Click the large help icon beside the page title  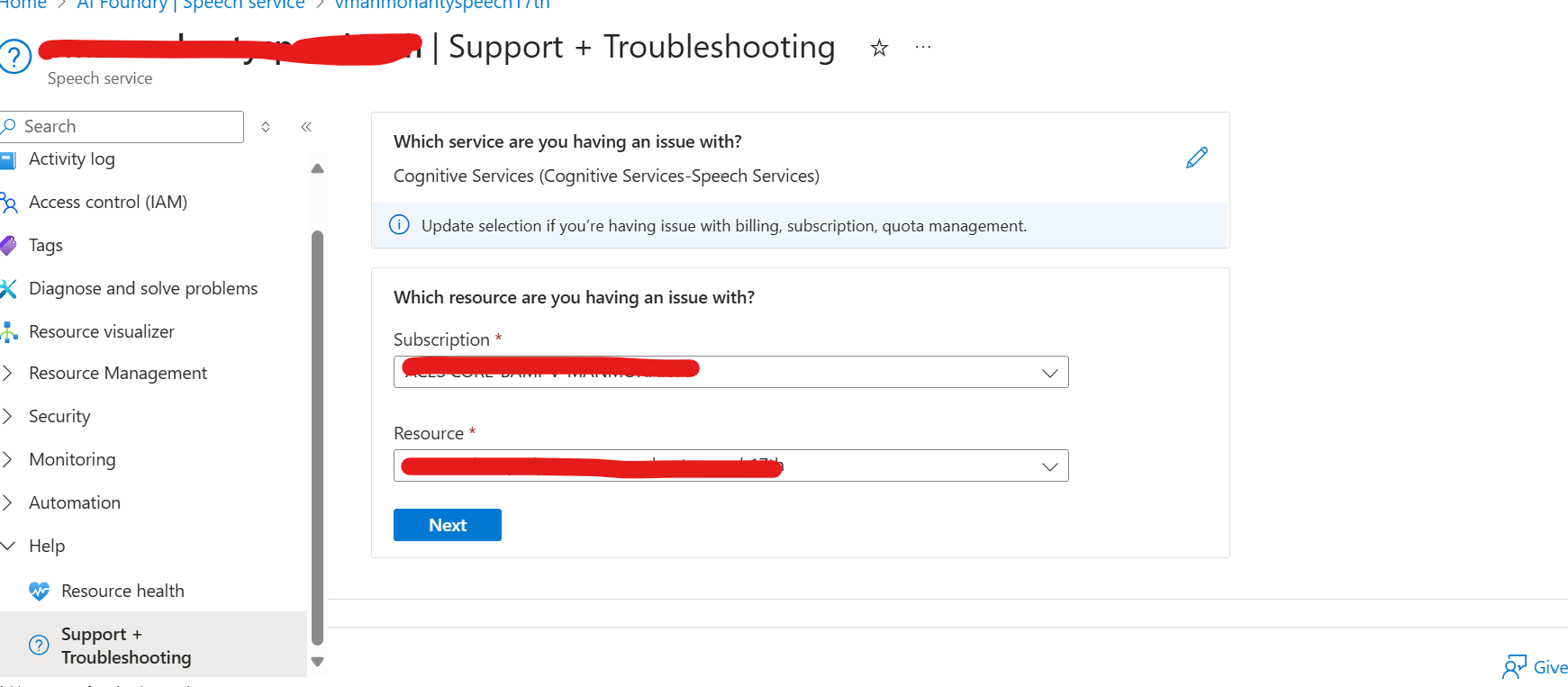point(15,57)
